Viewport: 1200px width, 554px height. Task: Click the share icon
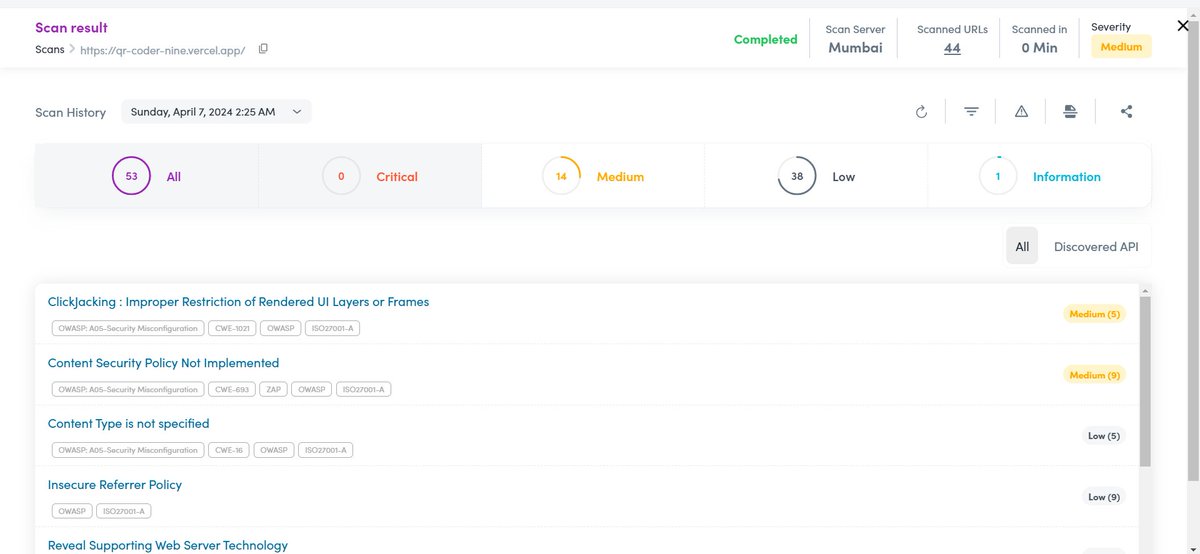click(1126, 112)
